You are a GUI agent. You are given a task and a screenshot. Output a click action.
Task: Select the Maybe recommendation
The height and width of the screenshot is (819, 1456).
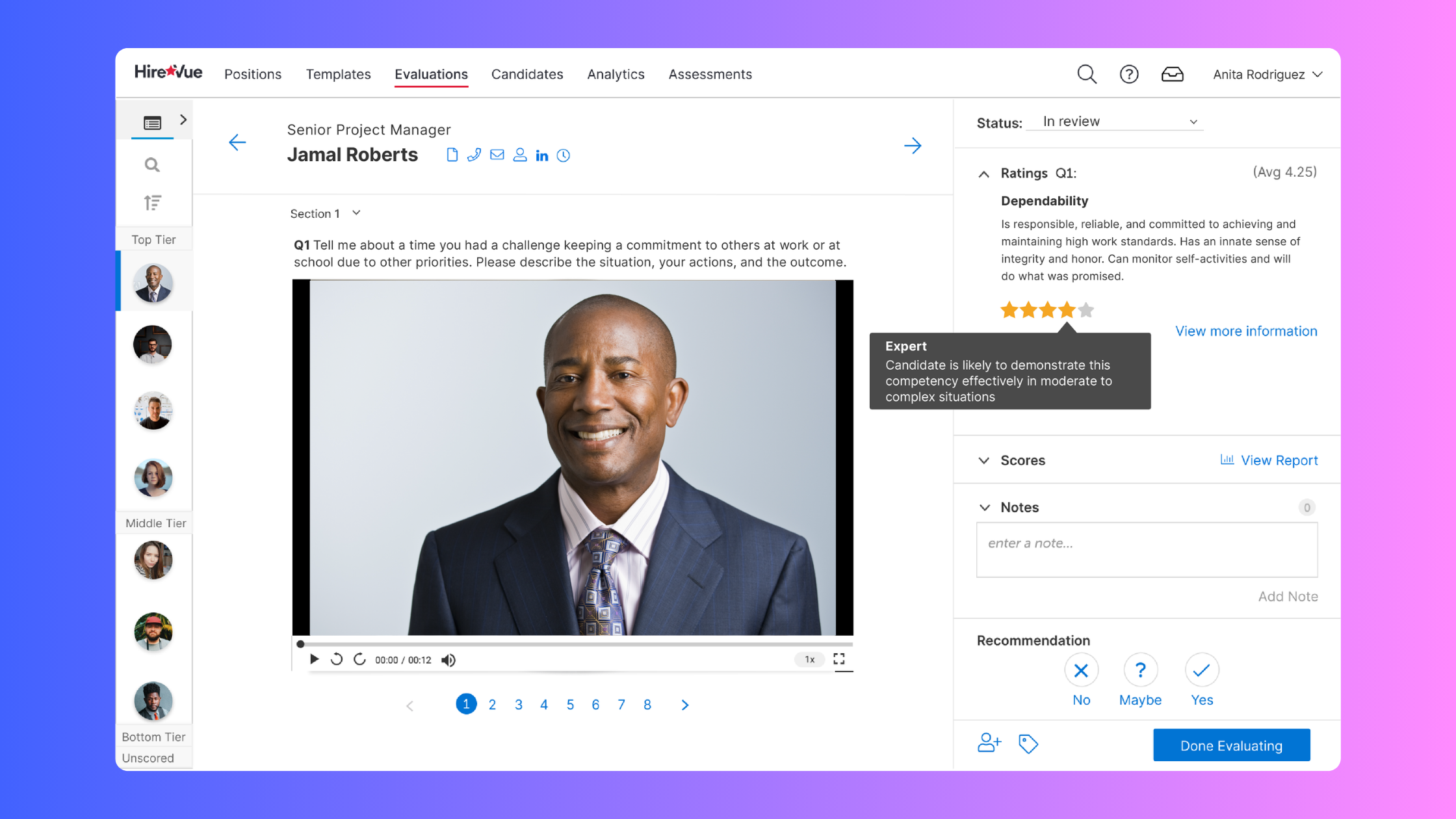click(1140, 671)
